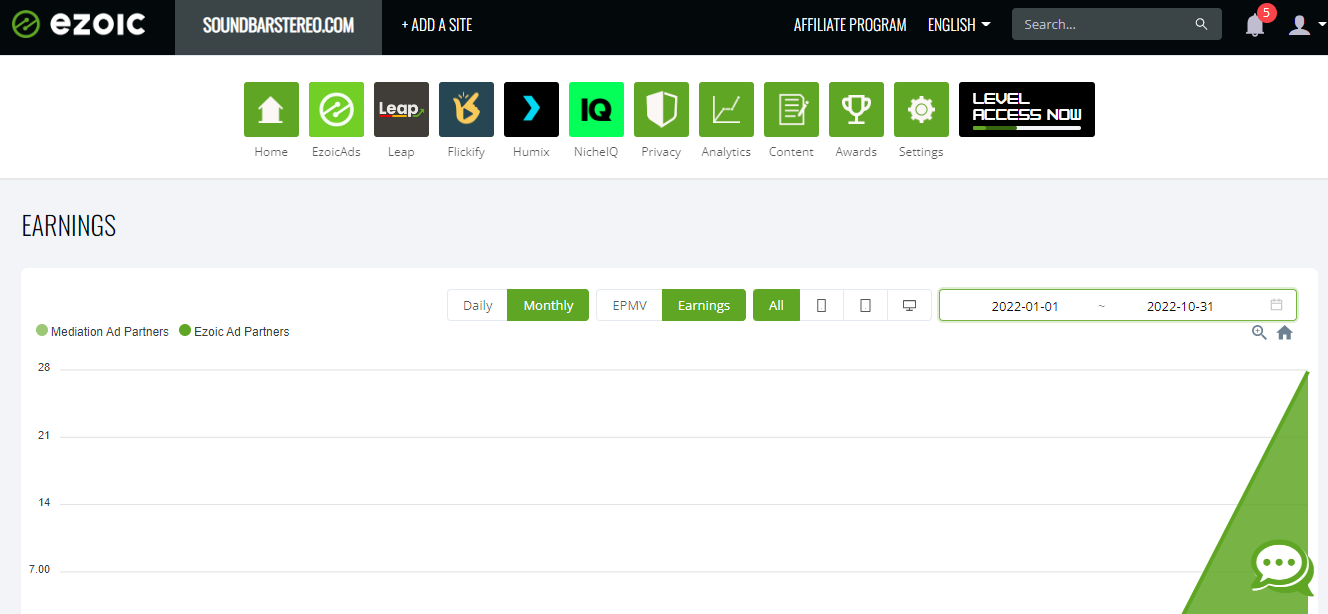Open the Content section icon
Image resolution: width=1328 pixels, height=614 pixels.
click(x=791, y=109)
